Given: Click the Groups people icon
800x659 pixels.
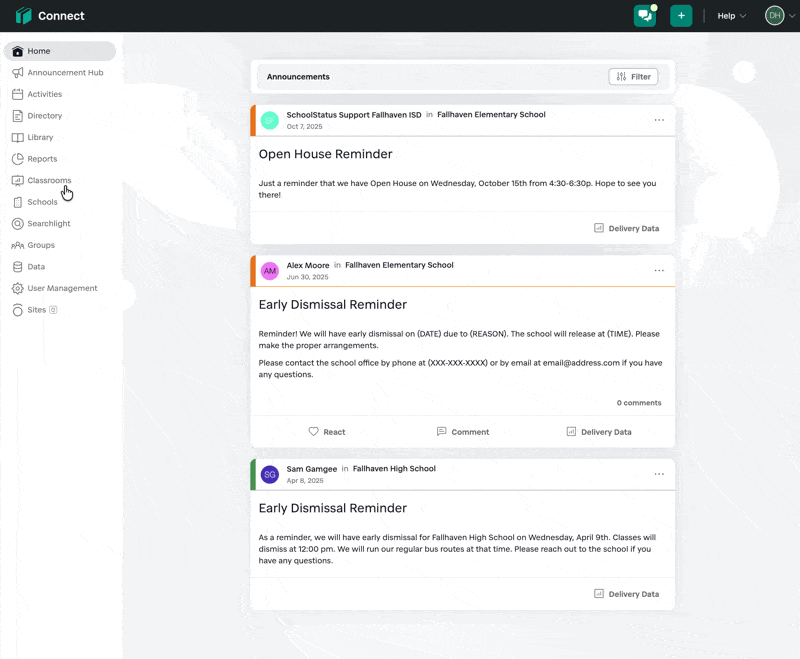Looking at the screenshot, I should 18,245.
